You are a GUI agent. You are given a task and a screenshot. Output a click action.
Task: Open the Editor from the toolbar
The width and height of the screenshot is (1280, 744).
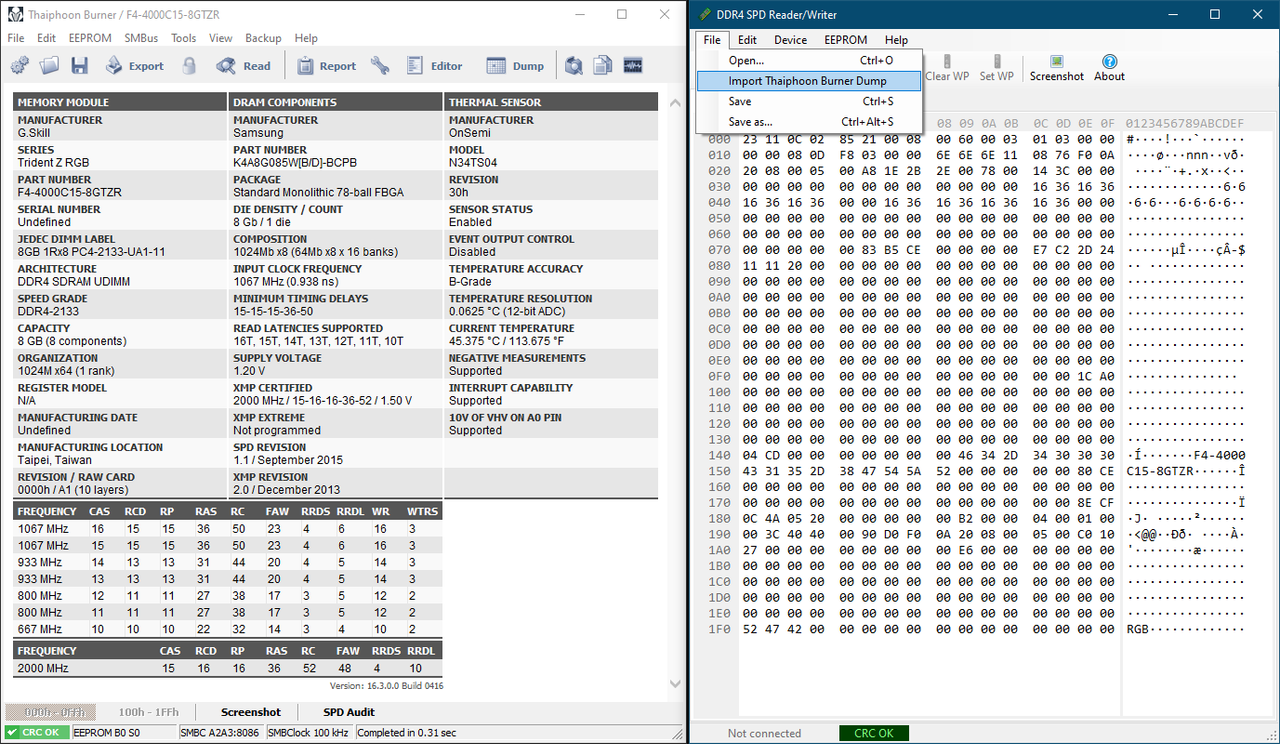click(435, 66)
